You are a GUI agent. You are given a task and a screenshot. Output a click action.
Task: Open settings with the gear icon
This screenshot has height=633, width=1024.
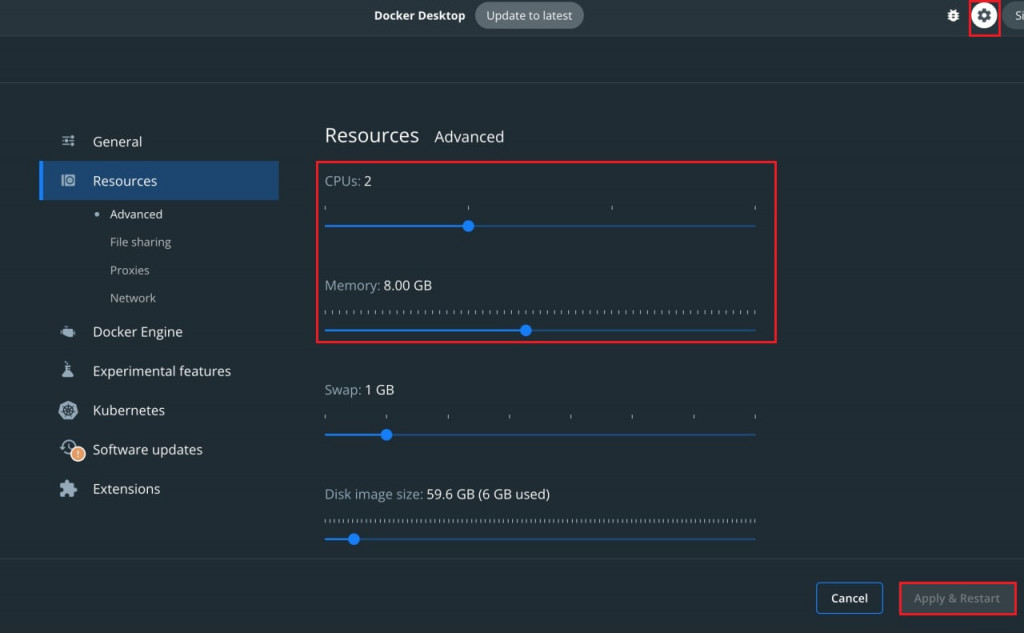[984, 16]
